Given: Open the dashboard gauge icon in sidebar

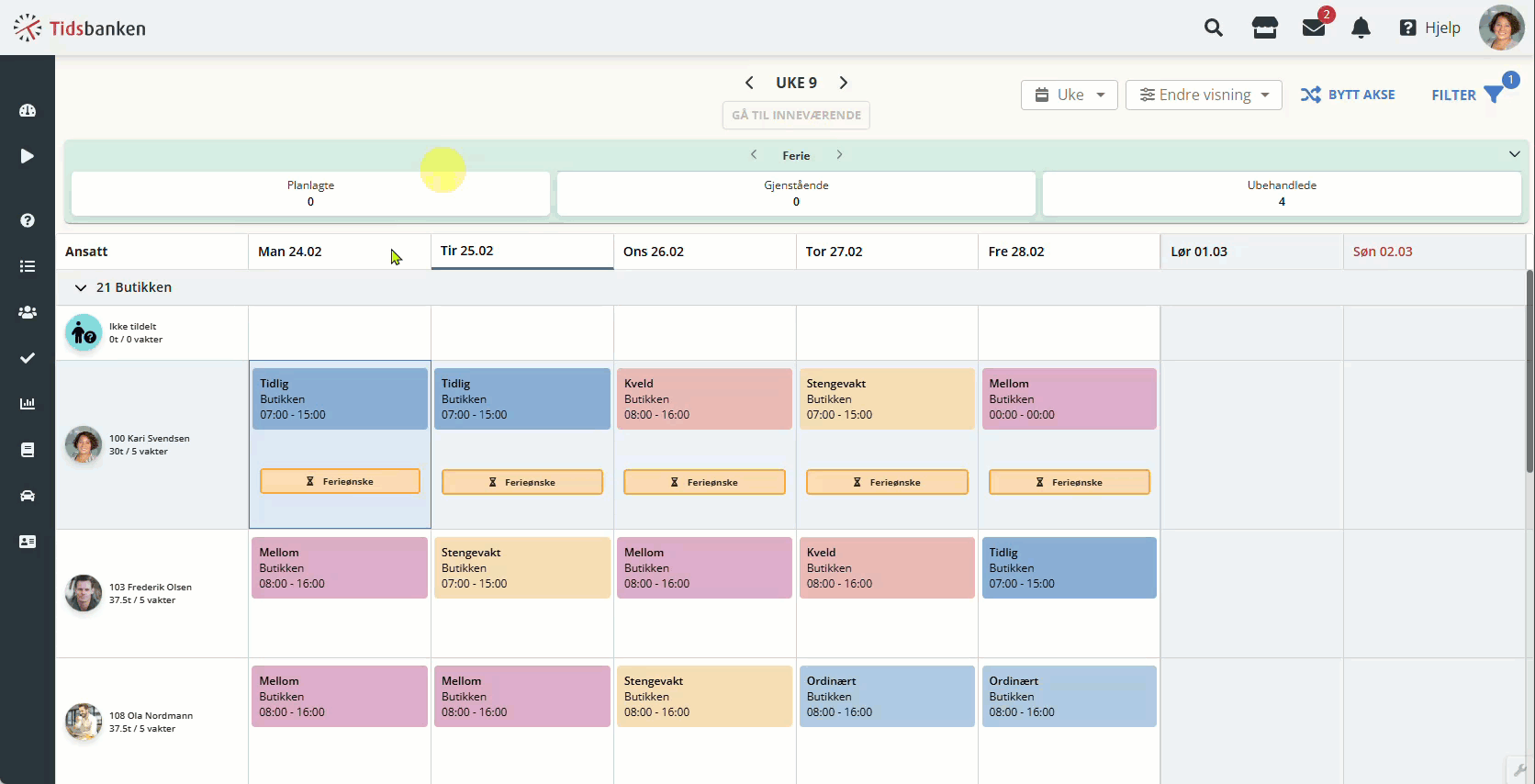Looking at the screenshot, I should (28, 110).
